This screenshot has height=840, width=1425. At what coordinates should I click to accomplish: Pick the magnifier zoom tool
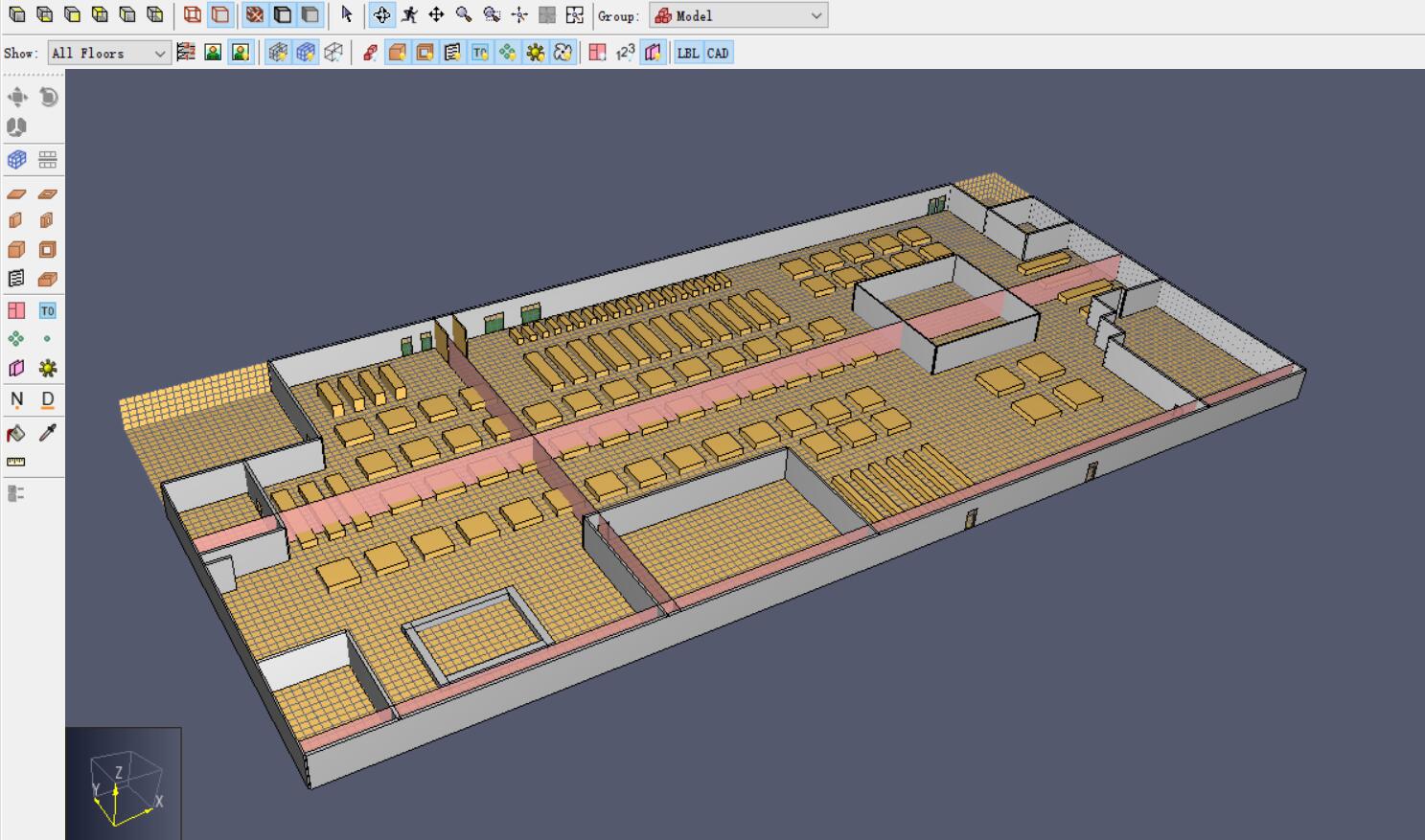(x=464, y=14)
